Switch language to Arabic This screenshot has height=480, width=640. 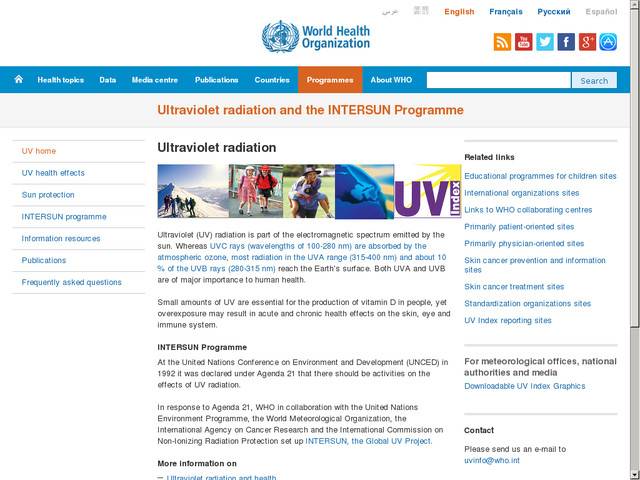coord(390,12)
